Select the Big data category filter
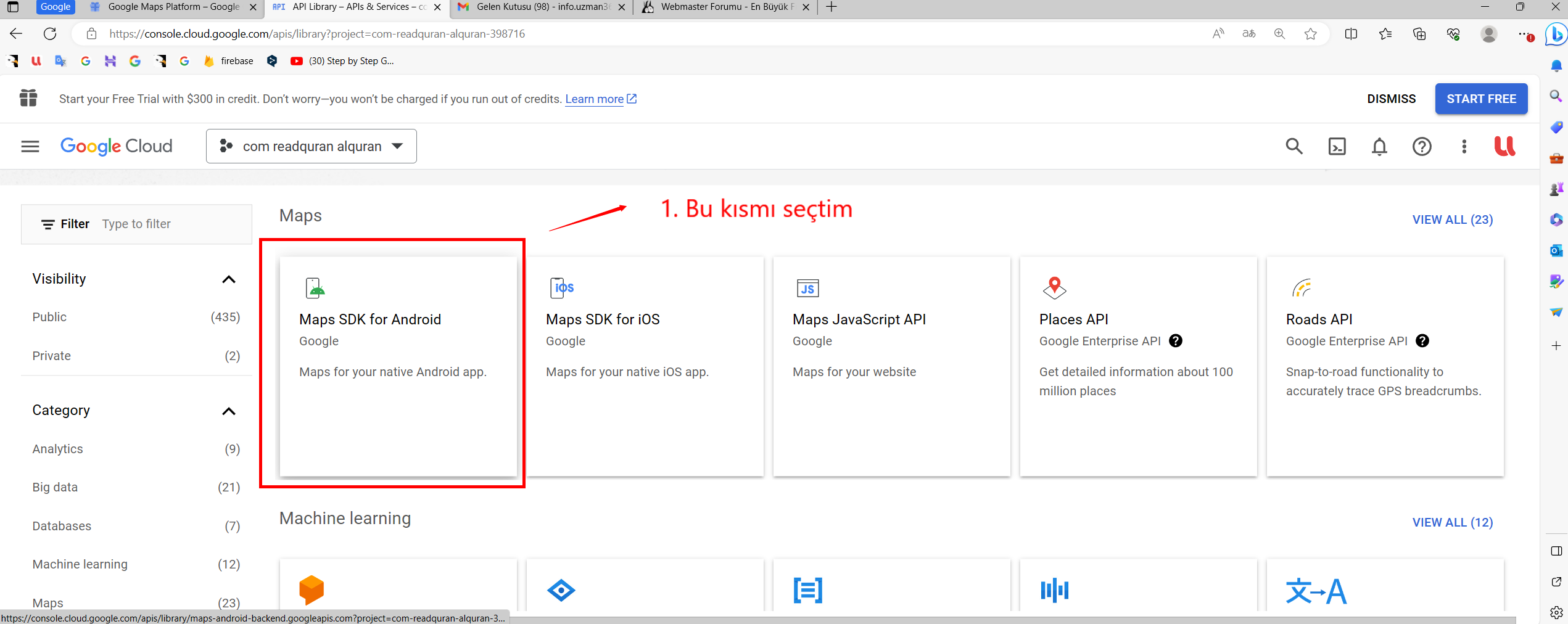 (x=136, y=487)
